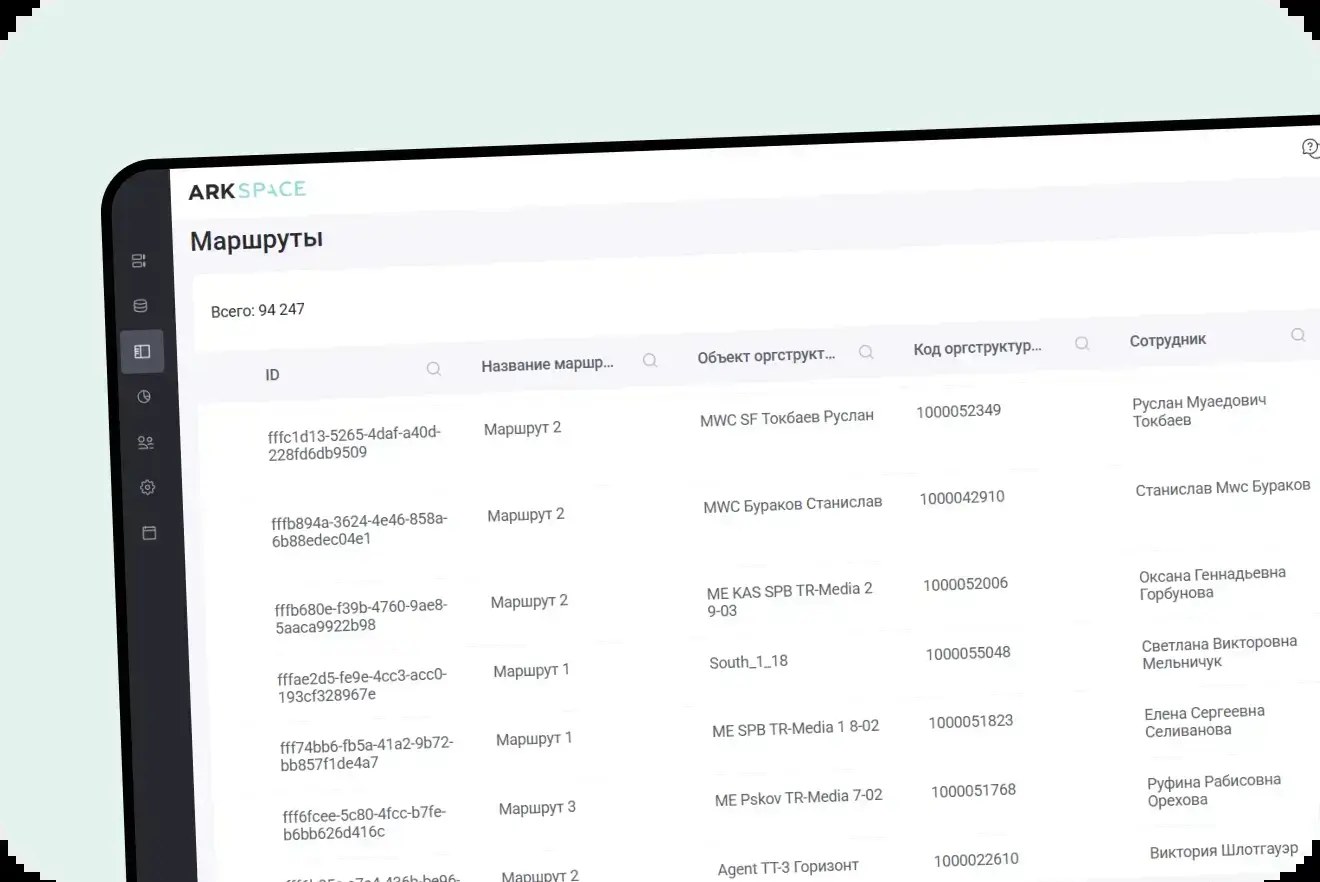Select ID fffb894a-3624-4e46-858a-6b88edec04e1
Viewport: 1320px width, 882px height.
click(359, 530)
